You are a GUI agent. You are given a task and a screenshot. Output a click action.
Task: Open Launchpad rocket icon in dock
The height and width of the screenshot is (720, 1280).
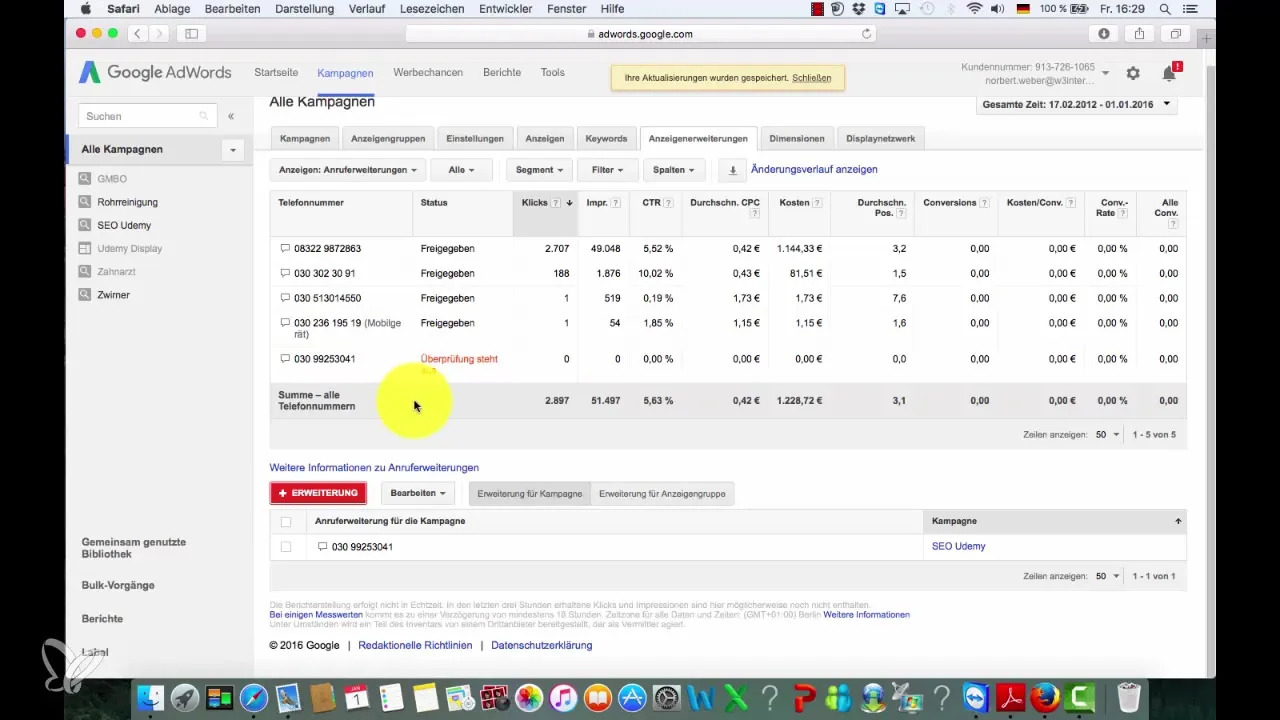point(184,697)
